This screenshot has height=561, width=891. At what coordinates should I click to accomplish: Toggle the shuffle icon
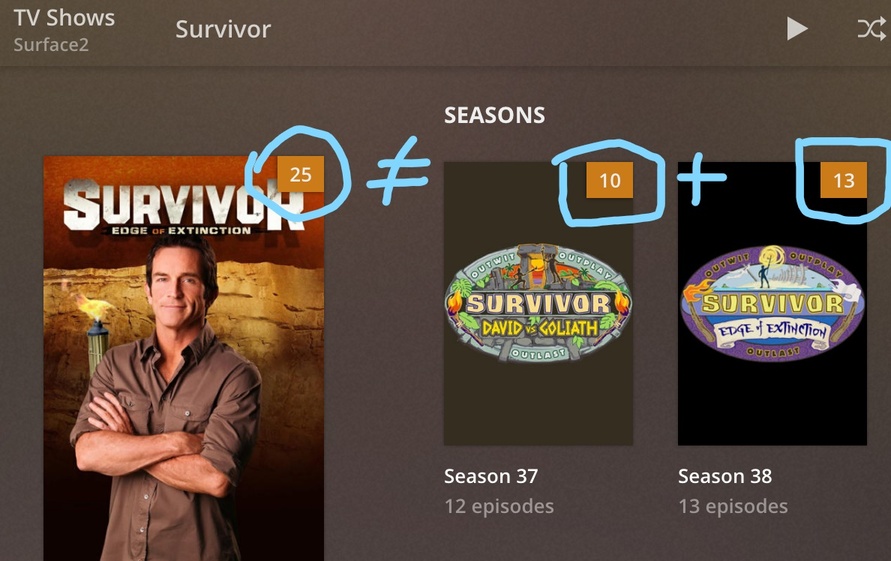872,29
